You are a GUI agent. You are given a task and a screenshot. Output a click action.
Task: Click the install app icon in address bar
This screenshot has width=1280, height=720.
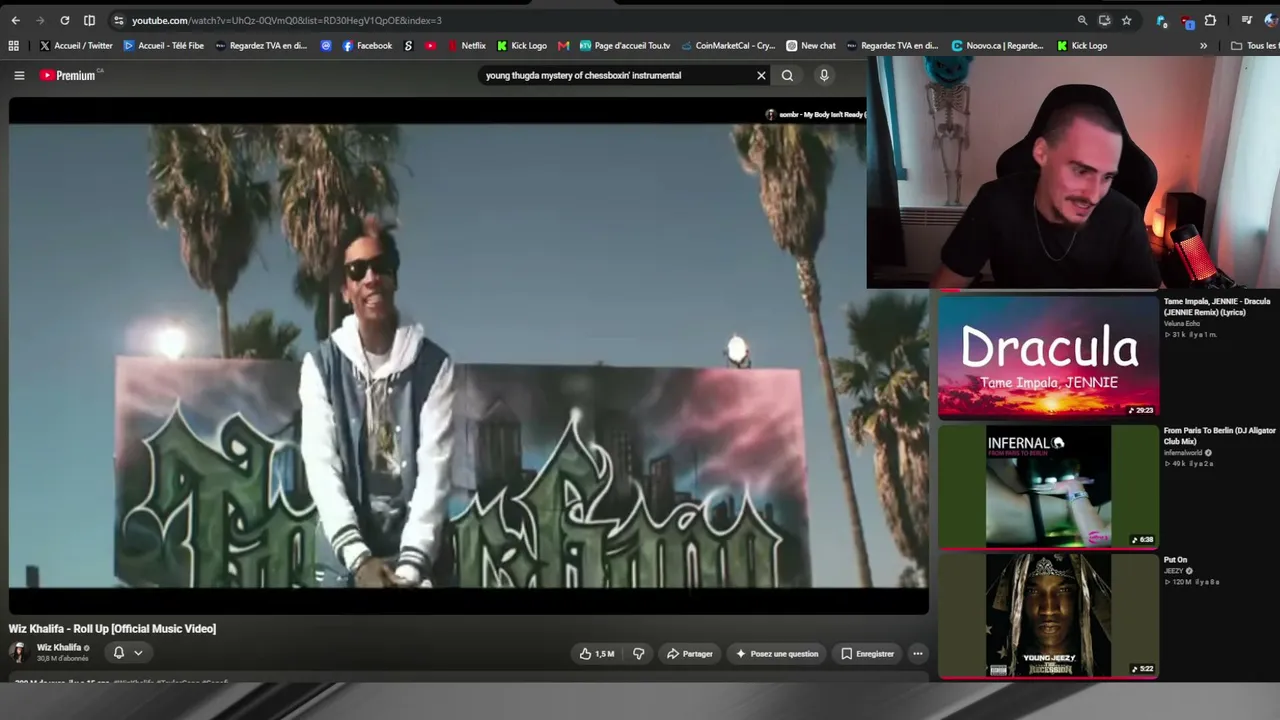[1104, 20]
